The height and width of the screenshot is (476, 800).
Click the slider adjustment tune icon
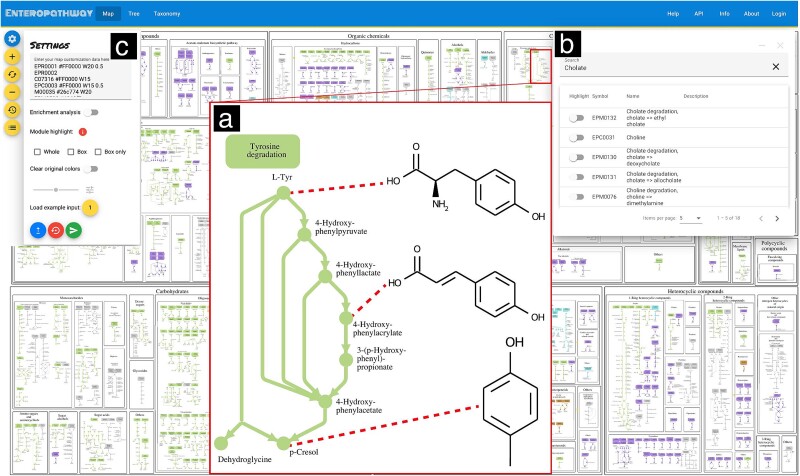pyautogui.click(x=90, y=190)
